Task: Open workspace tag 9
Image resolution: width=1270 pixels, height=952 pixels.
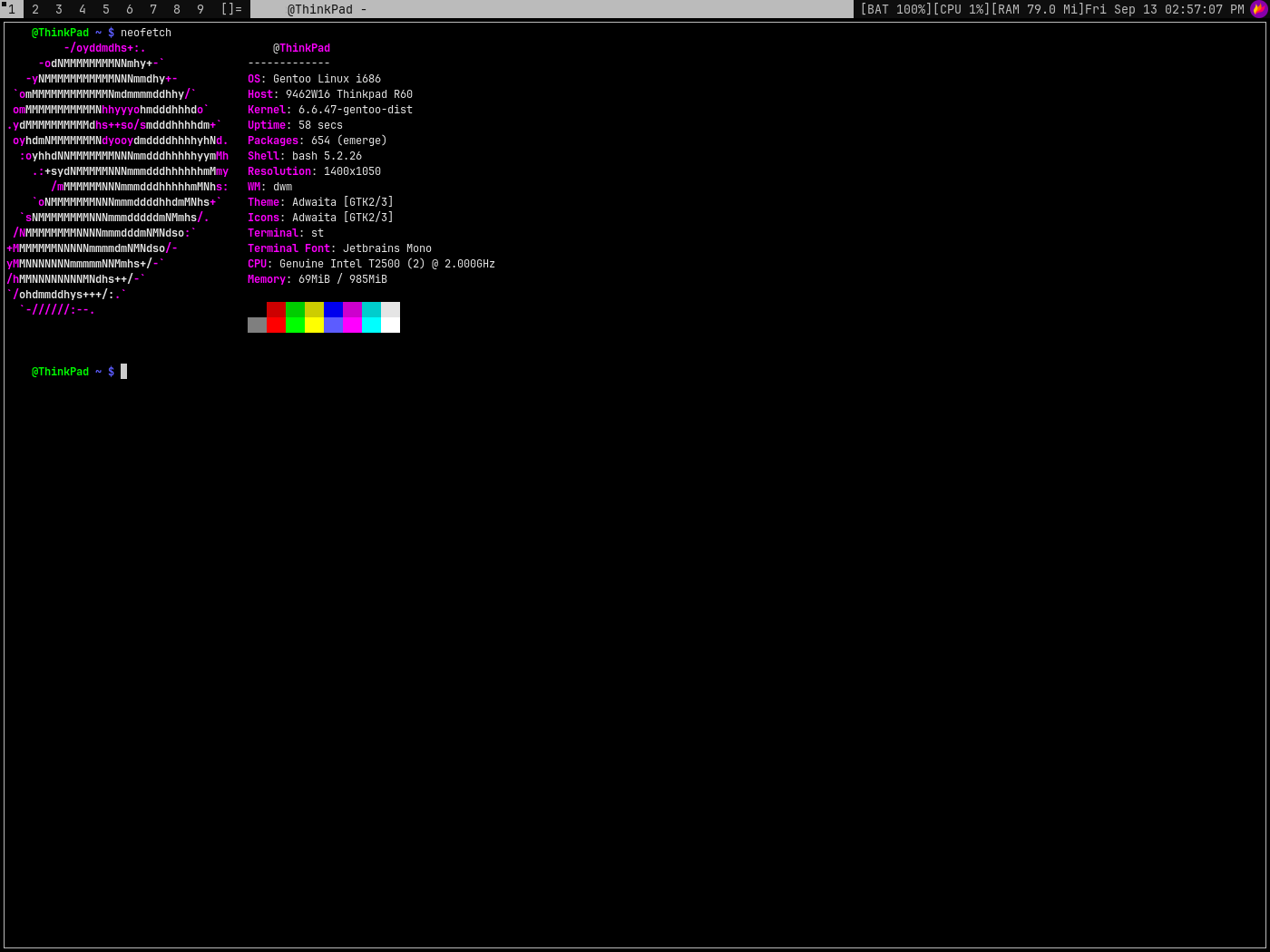Action: tap(200, 9)
